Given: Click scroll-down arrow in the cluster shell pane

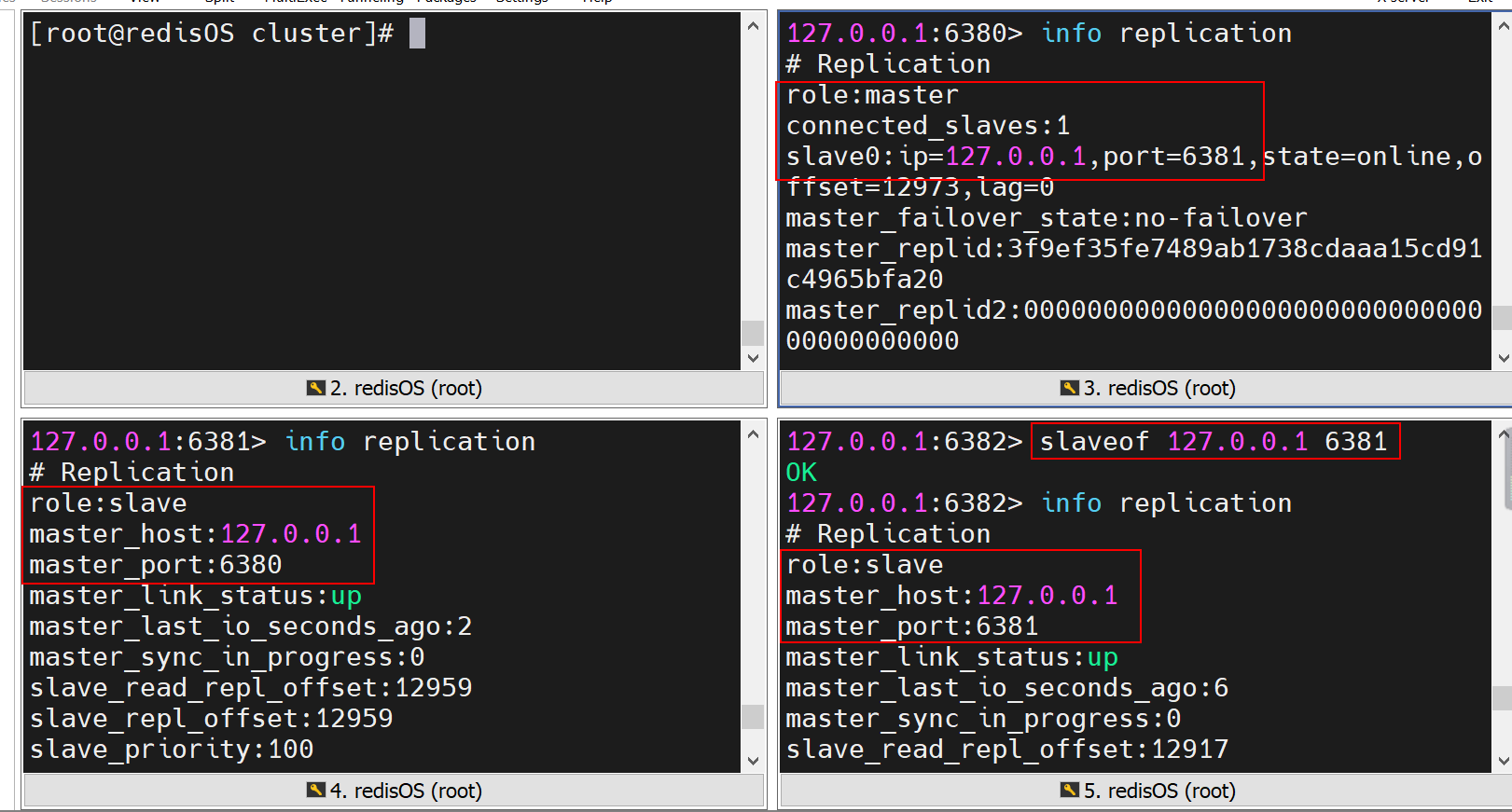Looking at the screenshot, I should 753,358.
